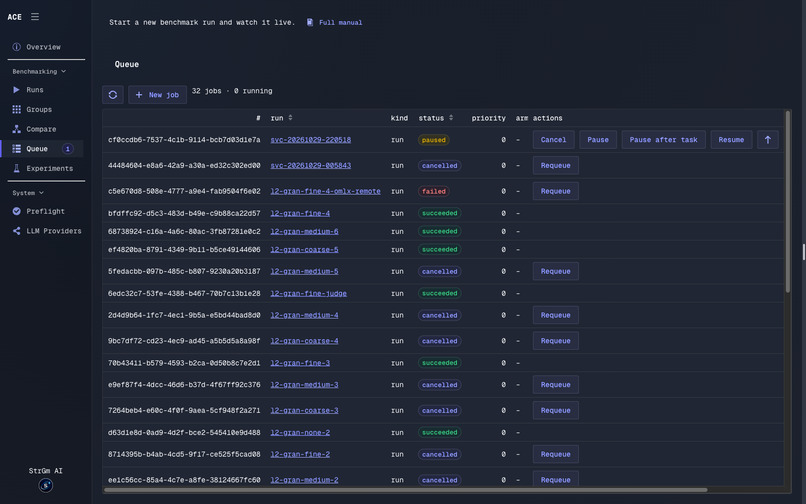Screen dimensions: 806x504
Task: Open run link l2-gran-medium-6
Action: click(x=304, y=231)
